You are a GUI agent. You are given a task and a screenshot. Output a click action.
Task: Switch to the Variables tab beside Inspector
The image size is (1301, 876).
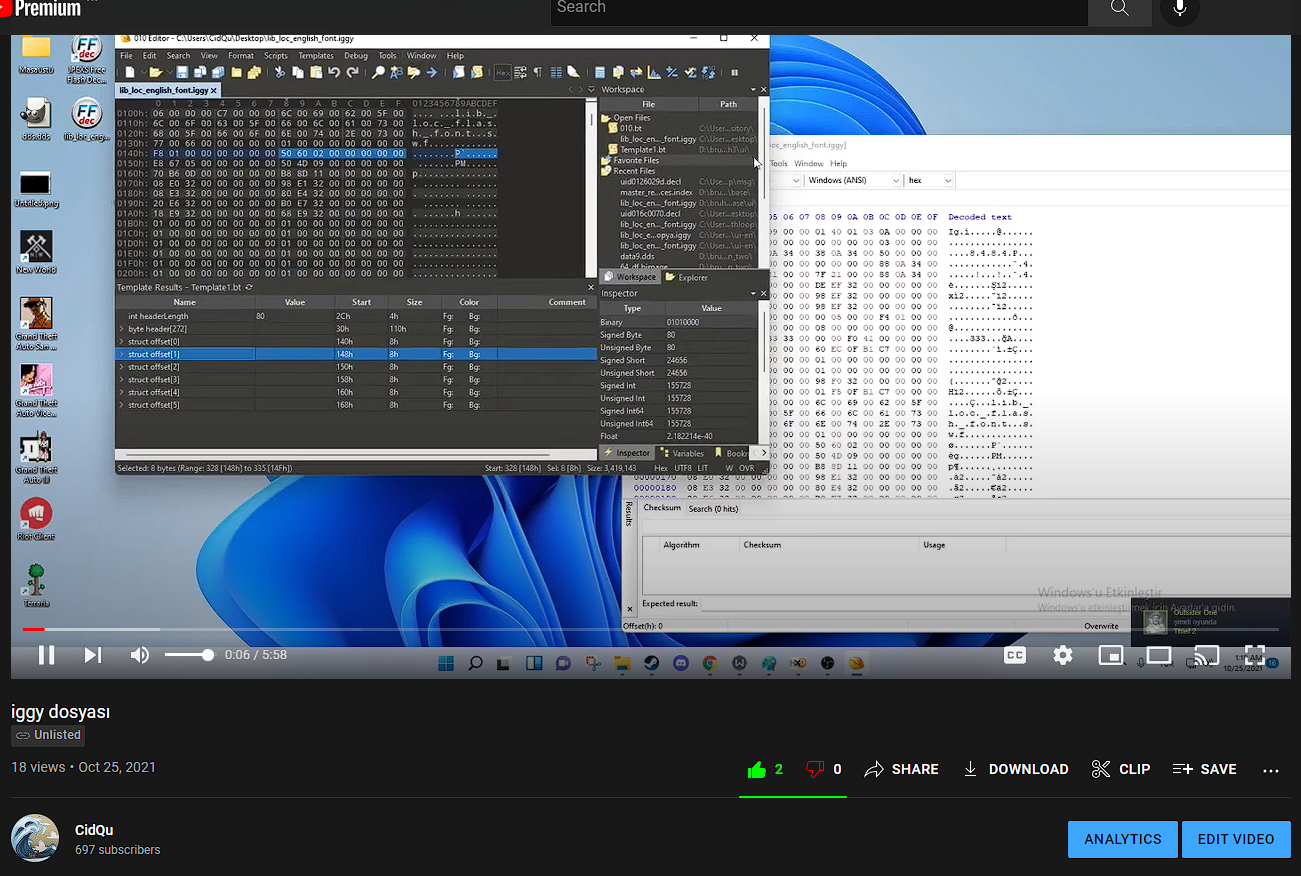pyautogui.click(x=682, y=453)
